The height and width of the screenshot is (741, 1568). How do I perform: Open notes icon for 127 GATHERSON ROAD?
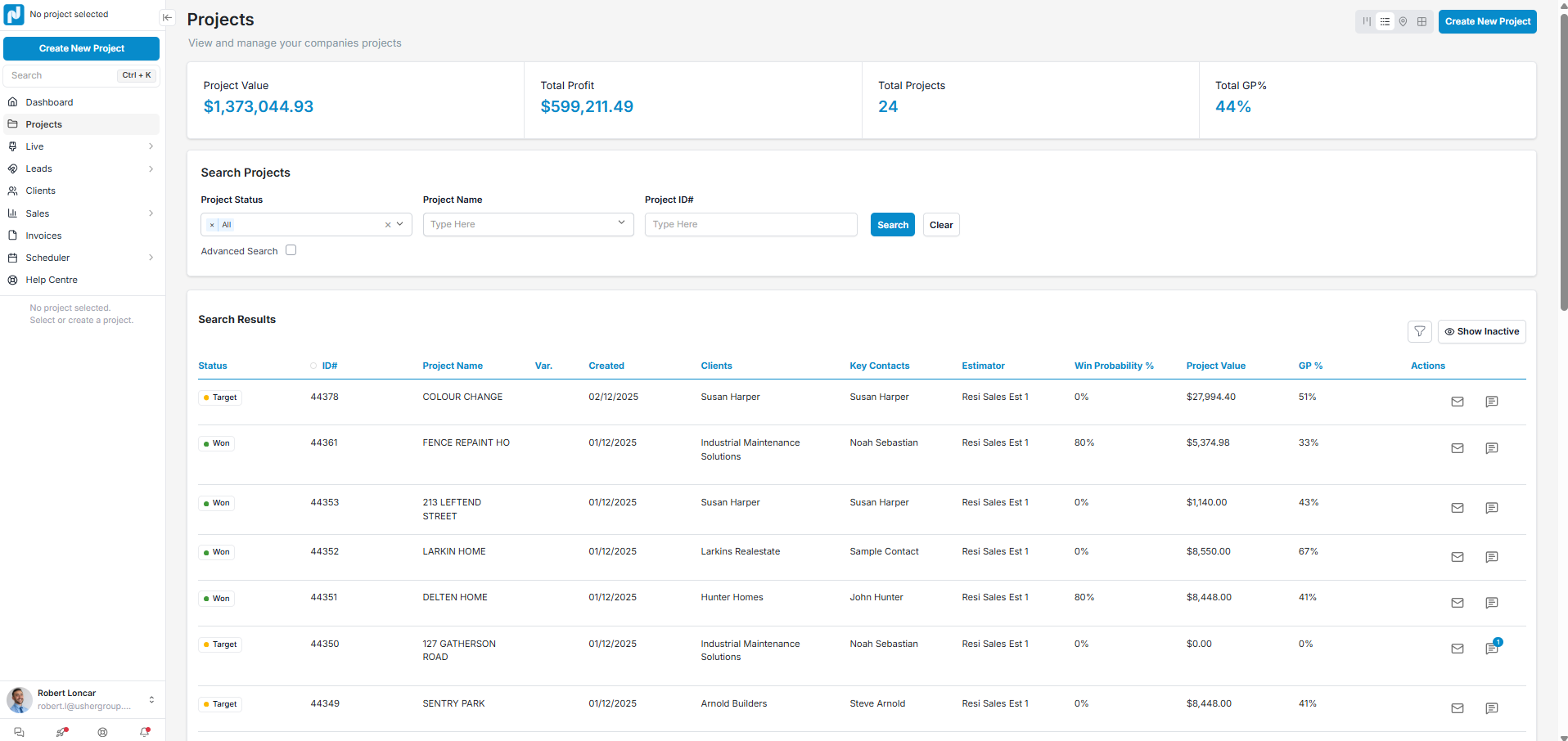(x=1491, y=649)
